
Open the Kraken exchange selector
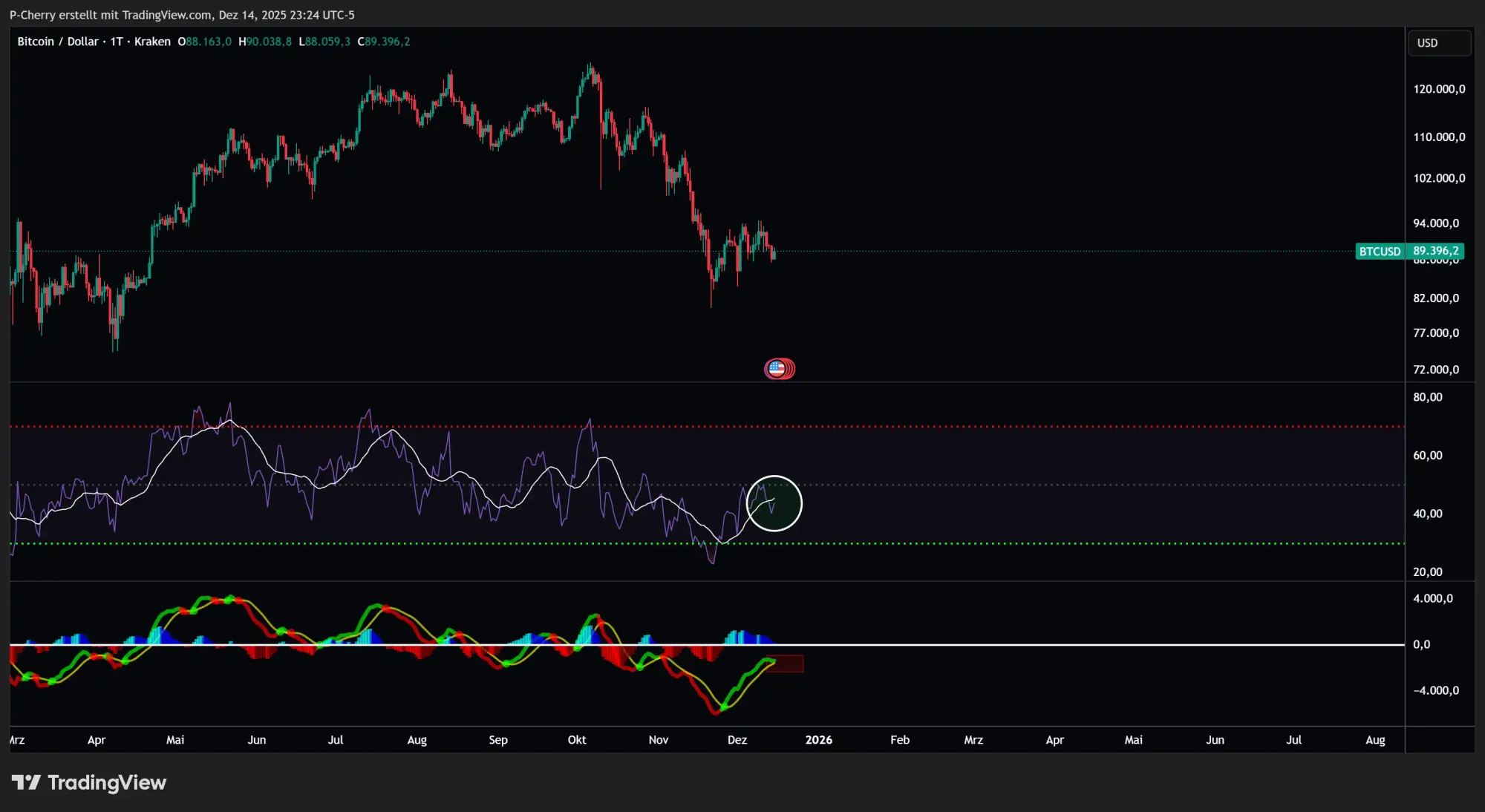[x=151, y=42]
